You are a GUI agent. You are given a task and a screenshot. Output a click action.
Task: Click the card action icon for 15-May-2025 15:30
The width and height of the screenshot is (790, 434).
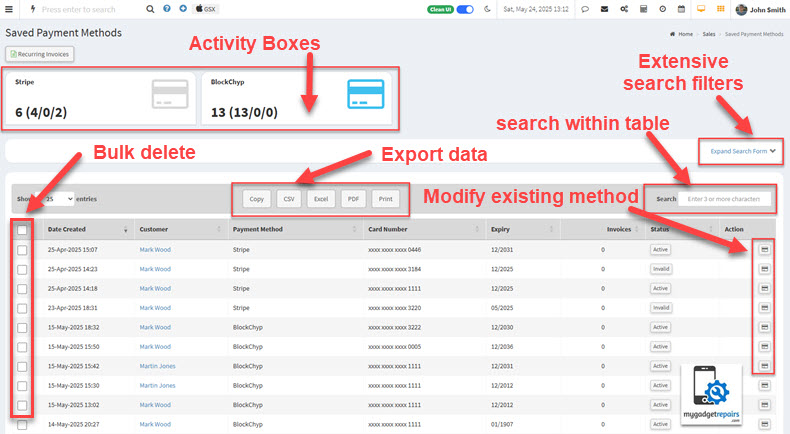point(764,385)
